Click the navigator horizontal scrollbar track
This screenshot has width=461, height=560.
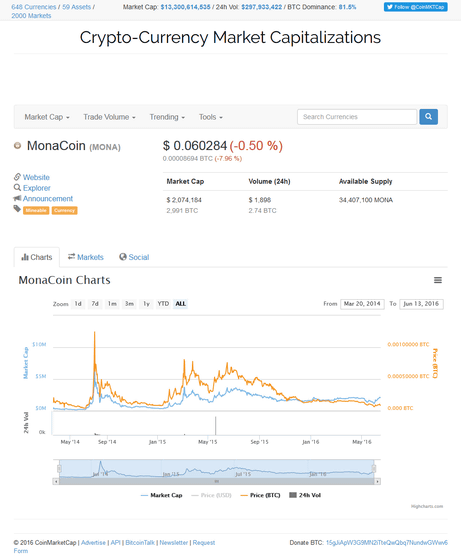pyautogui.click(x=217, y=481)
